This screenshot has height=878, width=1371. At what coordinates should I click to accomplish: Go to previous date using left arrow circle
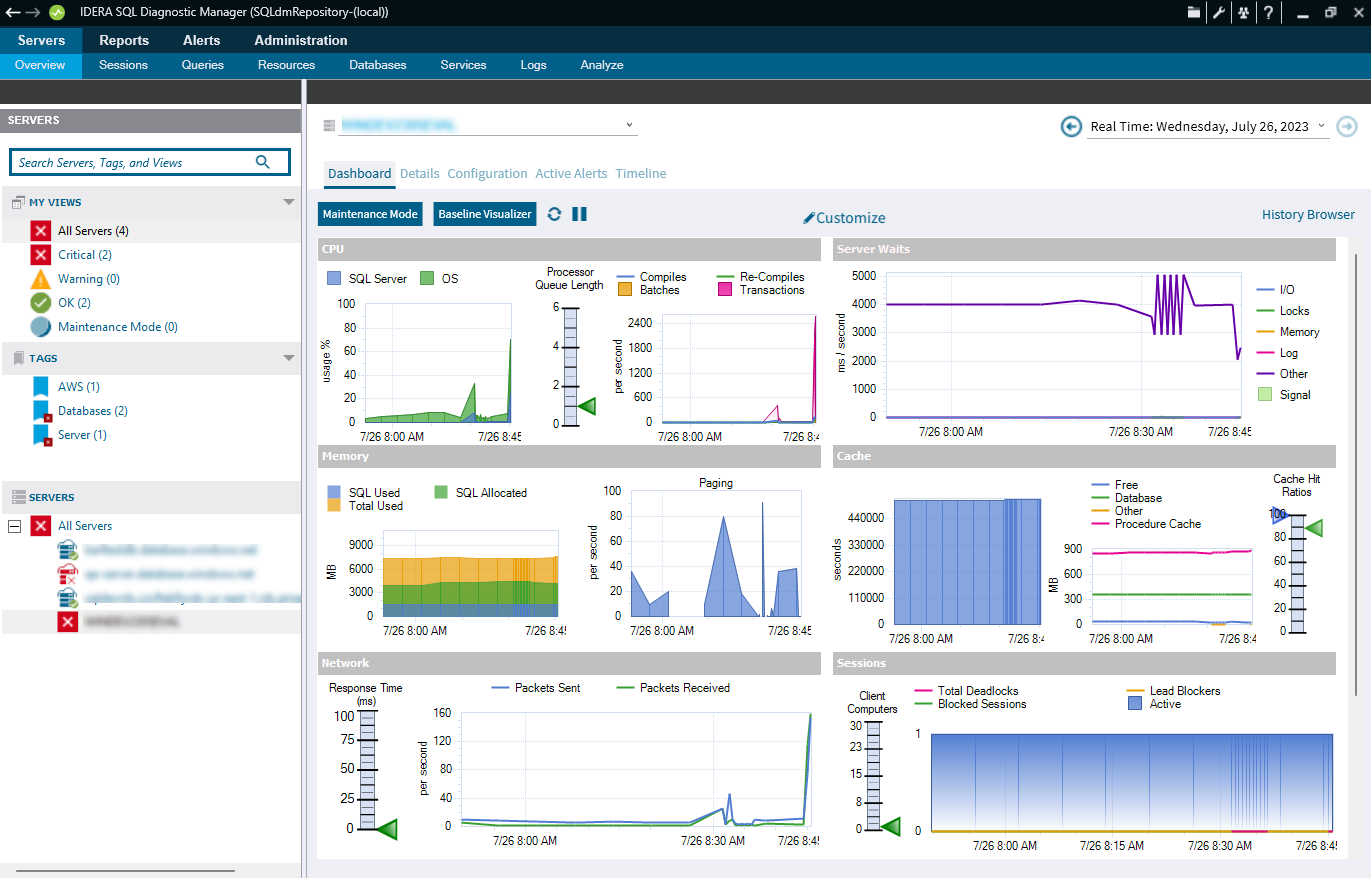click(1071, 126)
